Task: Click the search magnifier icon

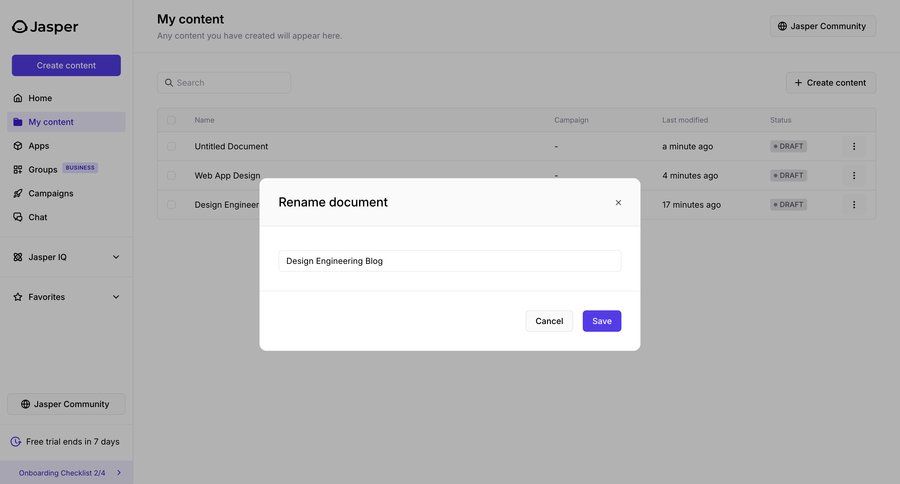Action: (x=169, y=83)
